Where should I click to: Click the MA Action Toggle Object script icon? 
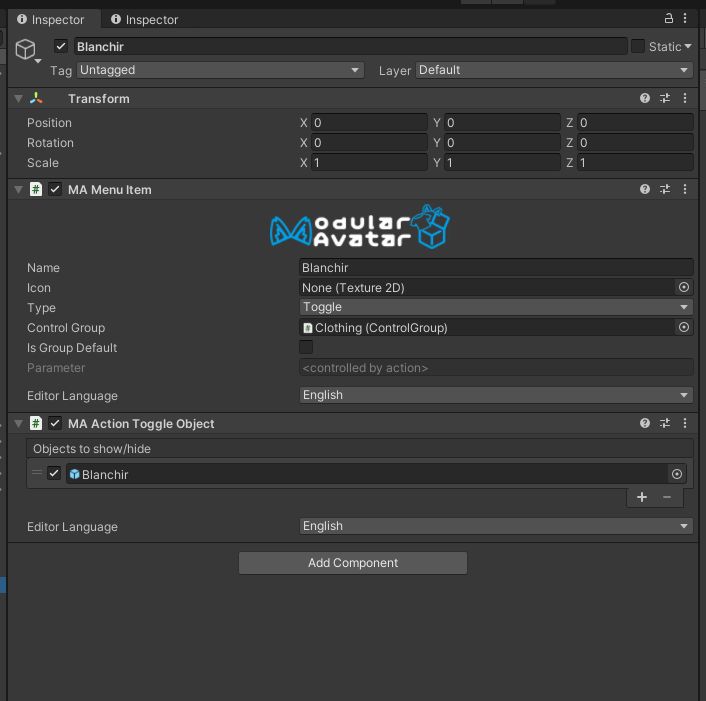tap(36, 423)
